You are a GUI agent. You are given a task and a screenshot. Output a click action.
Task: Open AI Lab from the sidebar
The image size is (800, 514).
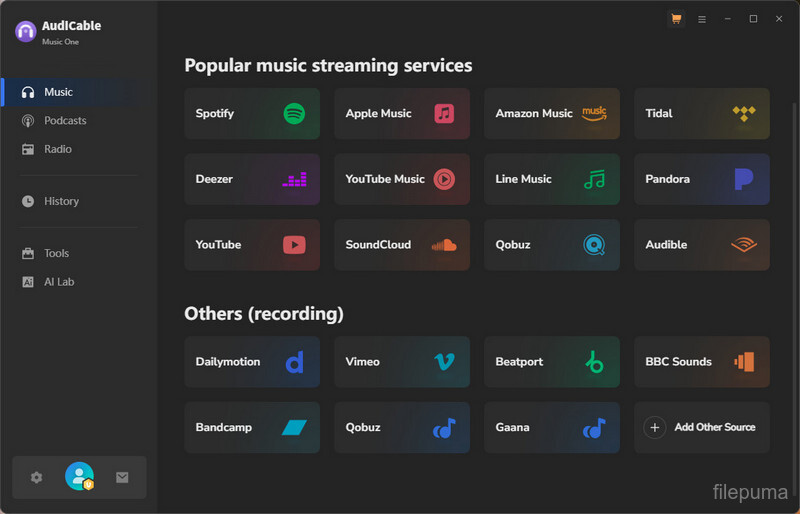pyautogui.click(x=59, y=282)
